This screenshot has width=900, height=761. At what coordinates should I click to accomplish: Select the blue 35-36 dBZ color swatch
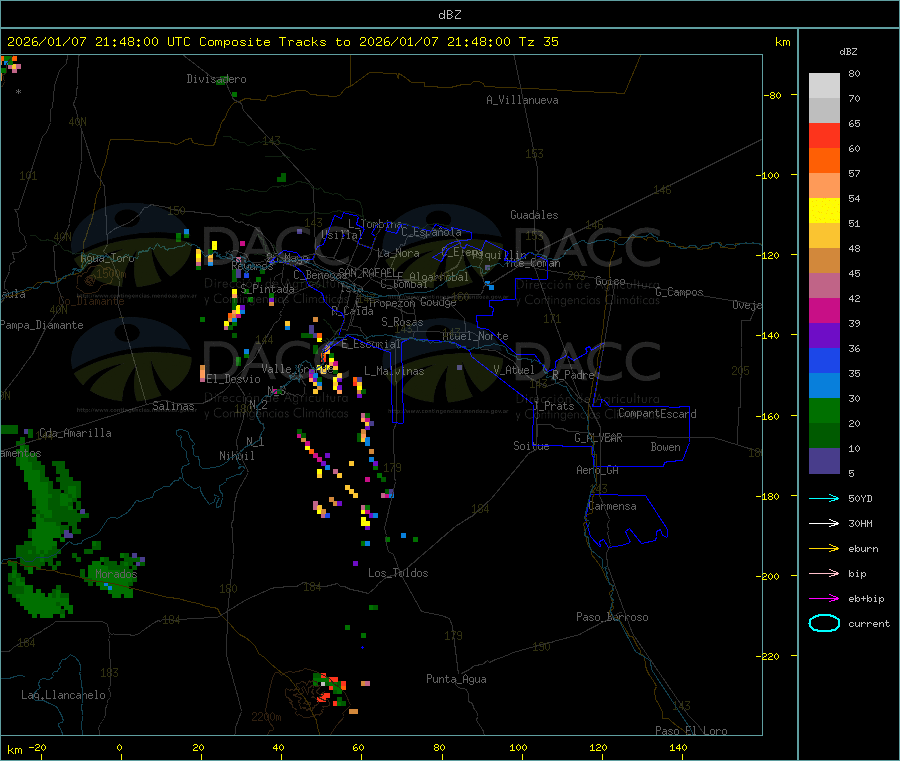click(824, 360)
